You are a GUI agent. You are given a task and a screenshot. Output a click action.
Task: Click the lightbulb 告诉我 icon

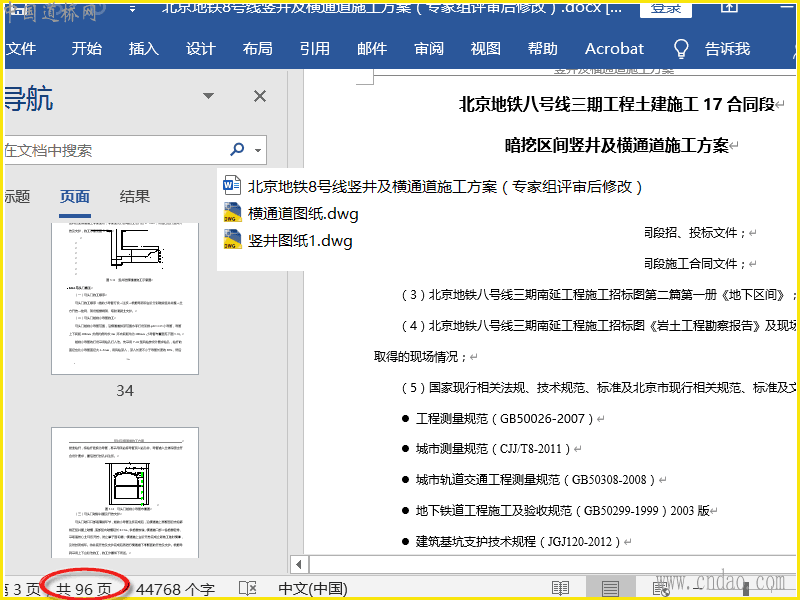point(681,49)
